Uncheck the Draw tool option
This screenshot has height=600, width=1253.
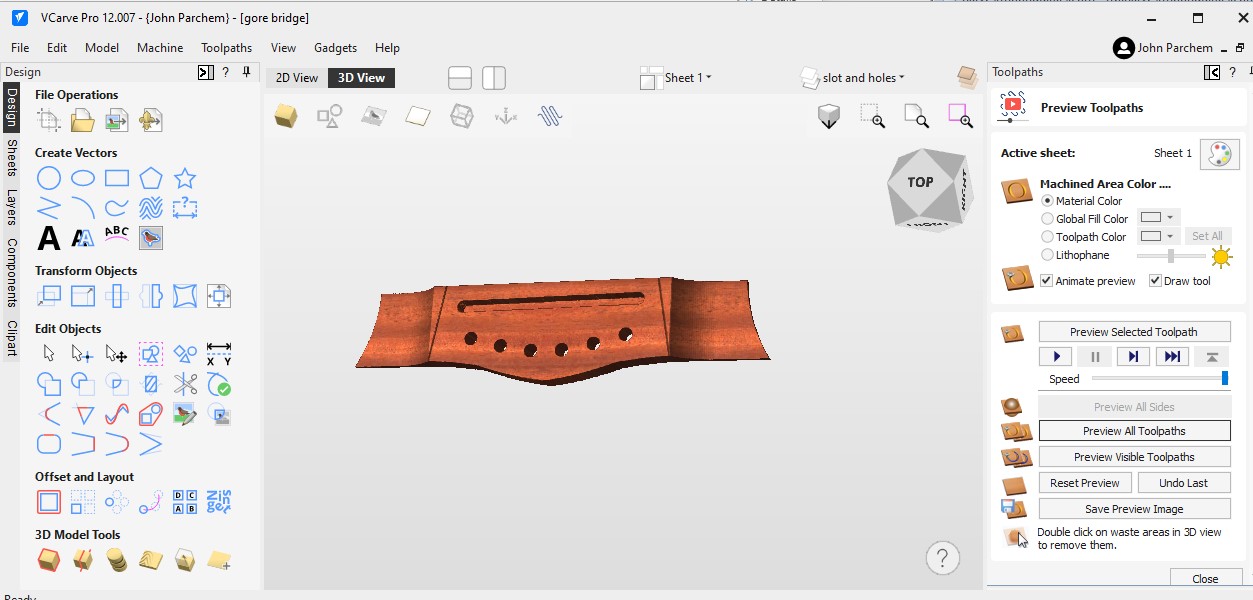1156,280
